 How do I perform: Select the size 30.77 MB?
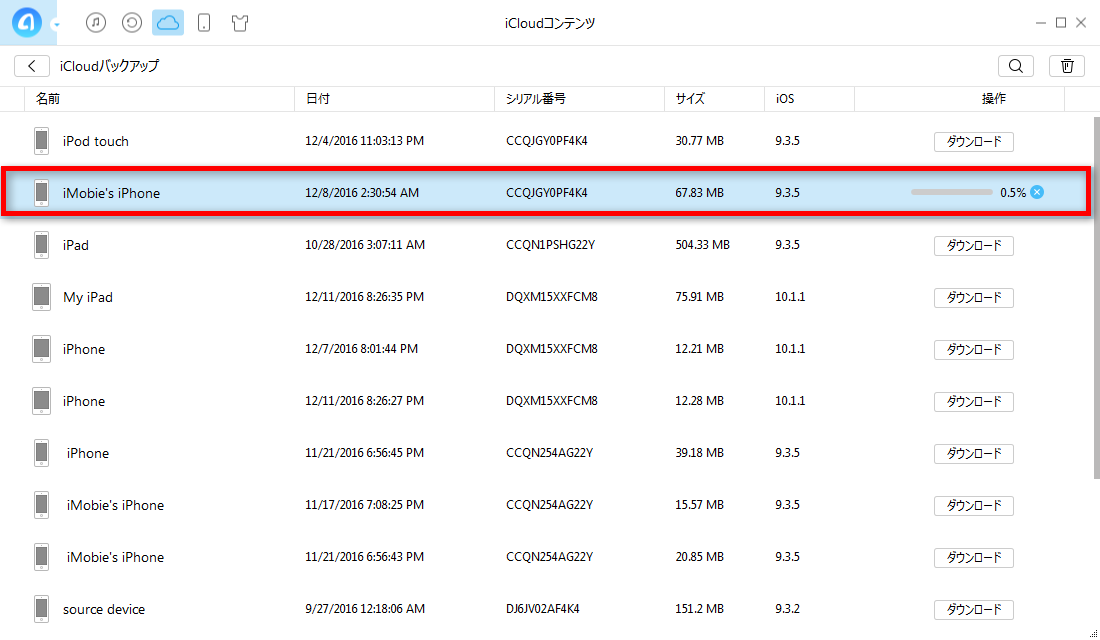(699, 141)
